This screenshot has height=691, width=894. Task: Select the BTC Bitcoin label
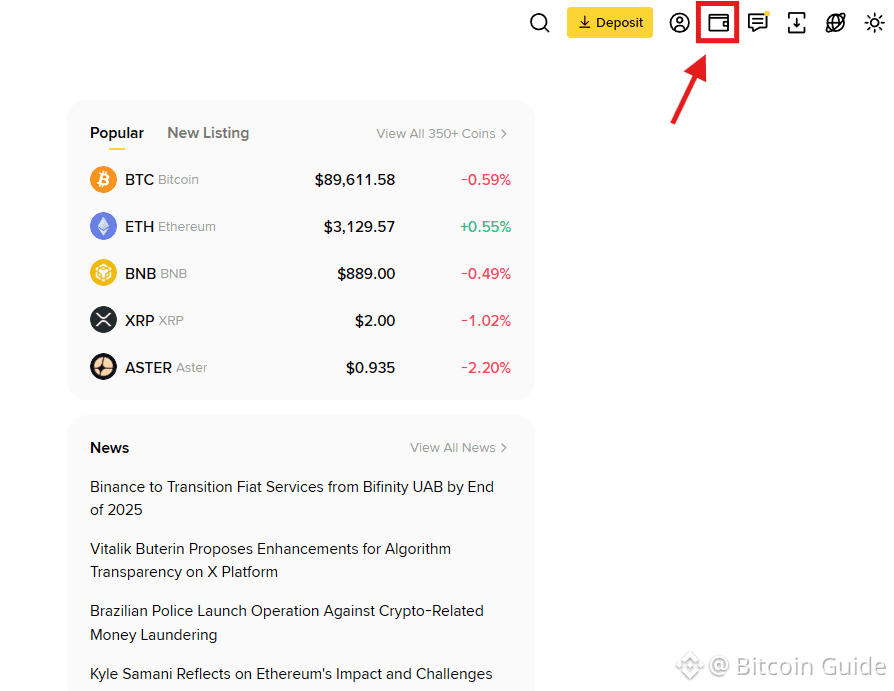(x=162, y=180)
